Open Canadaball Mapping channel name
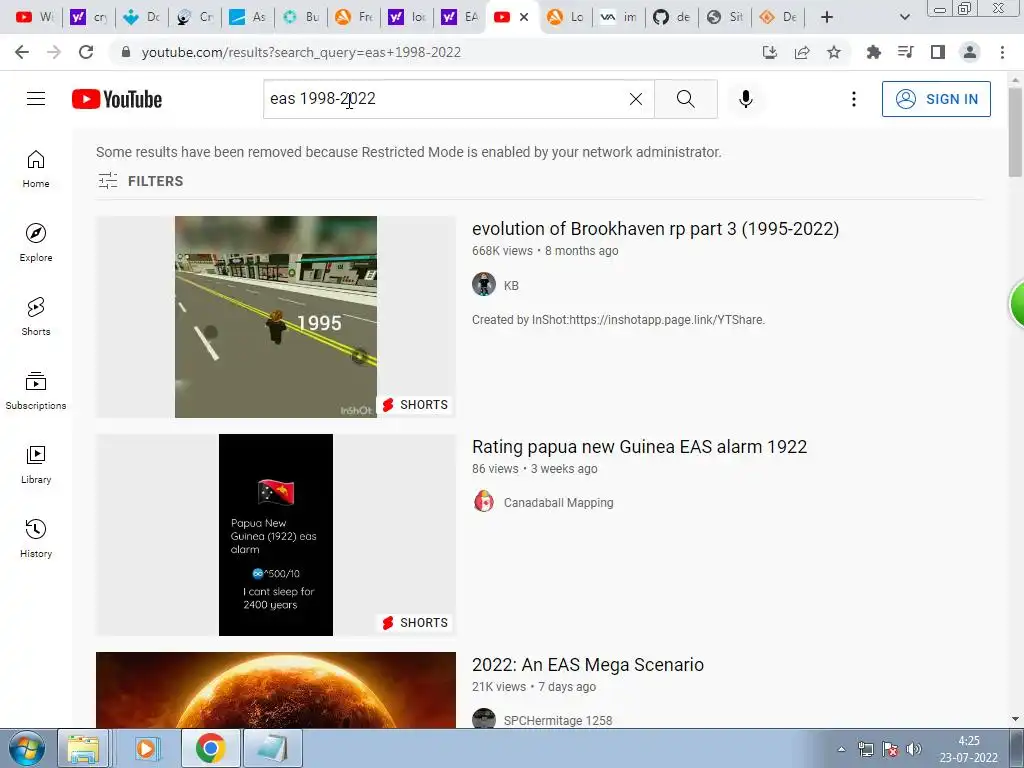 point(558,503)
